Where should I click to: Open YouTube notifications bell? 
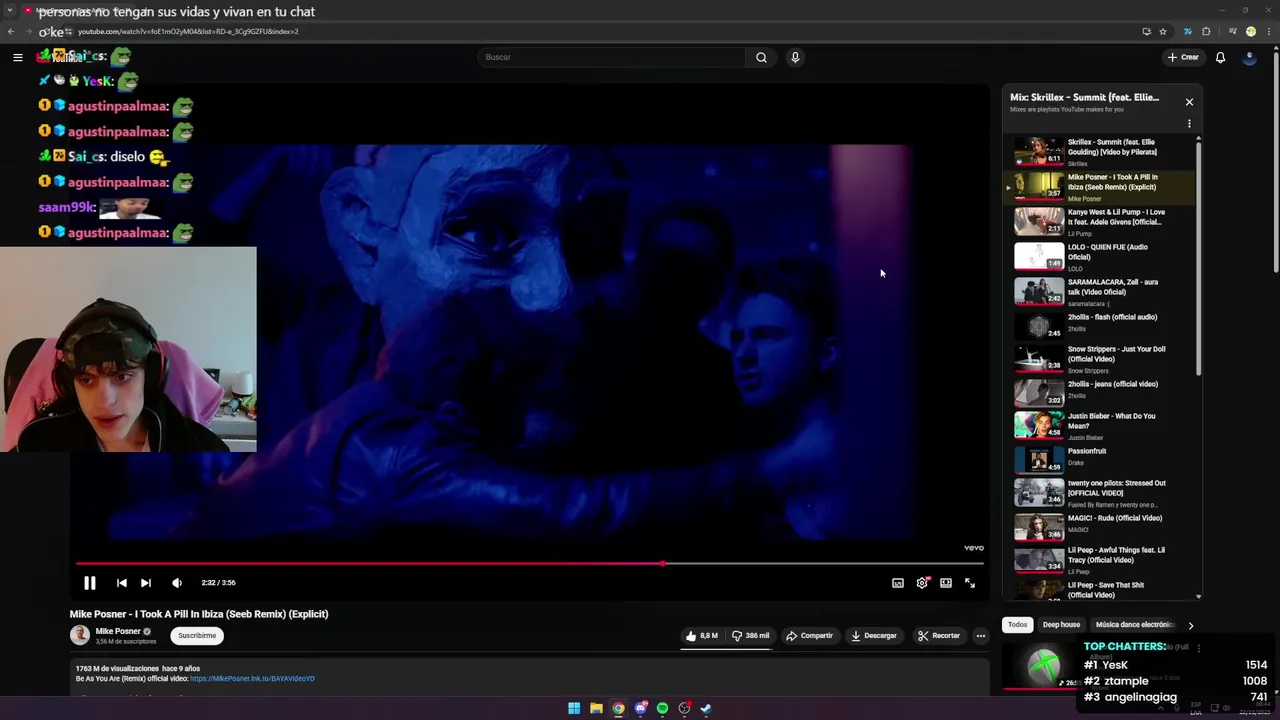(x=1220, y=57)
